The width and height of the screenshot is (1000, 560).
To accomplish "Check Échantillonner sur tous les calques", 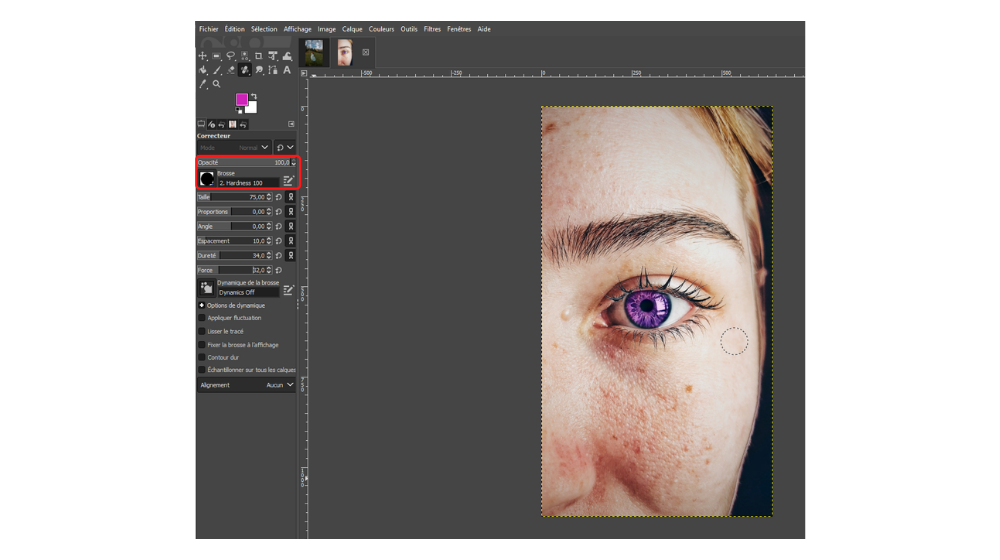I will (x=202, y=370).
